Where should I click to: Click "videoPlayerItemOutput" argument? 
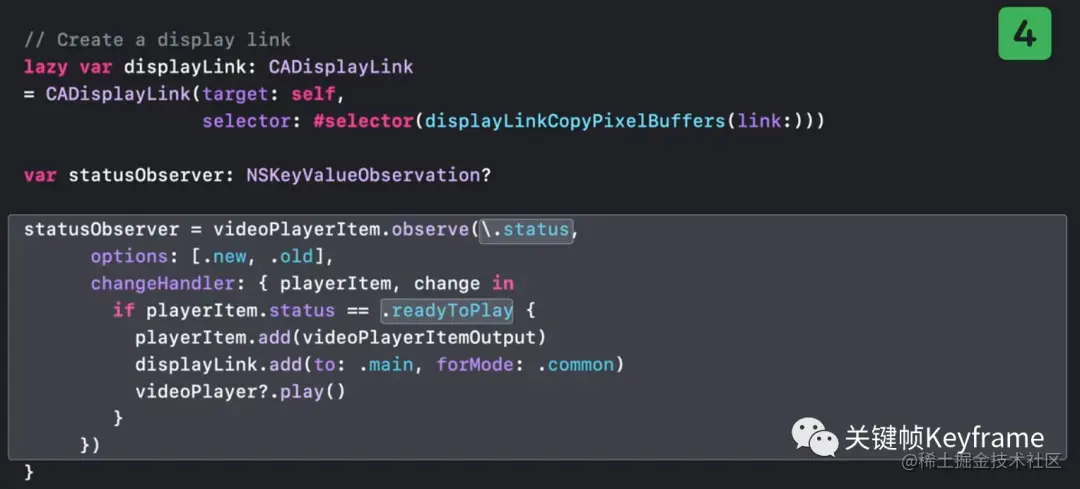pyautogui.click(x=419, y=337)
